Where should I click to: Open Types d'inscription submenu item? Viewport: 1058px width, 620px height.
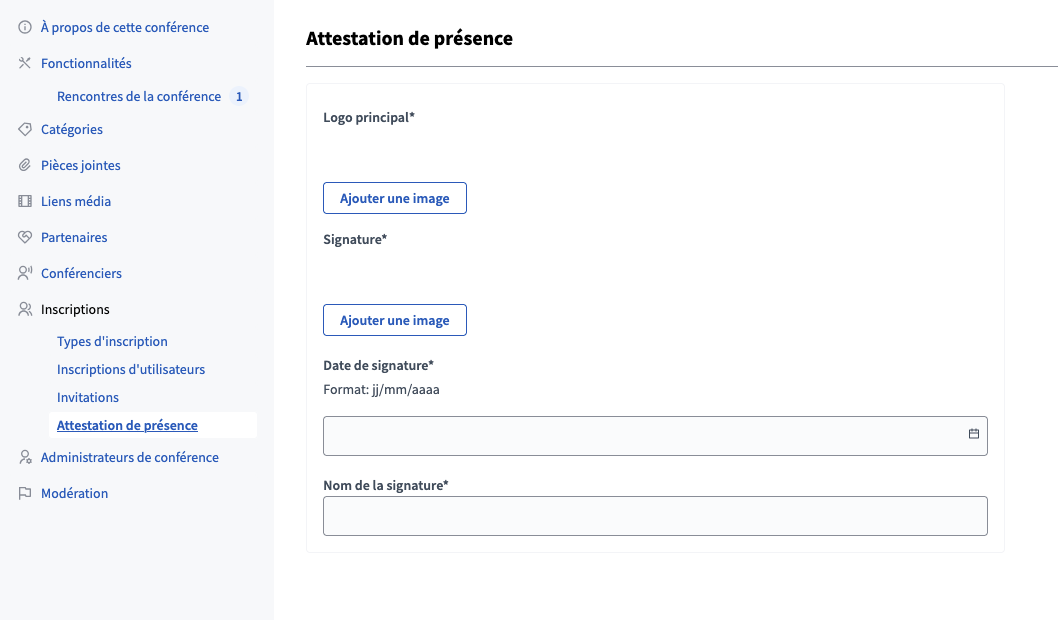tap(112, 341)
